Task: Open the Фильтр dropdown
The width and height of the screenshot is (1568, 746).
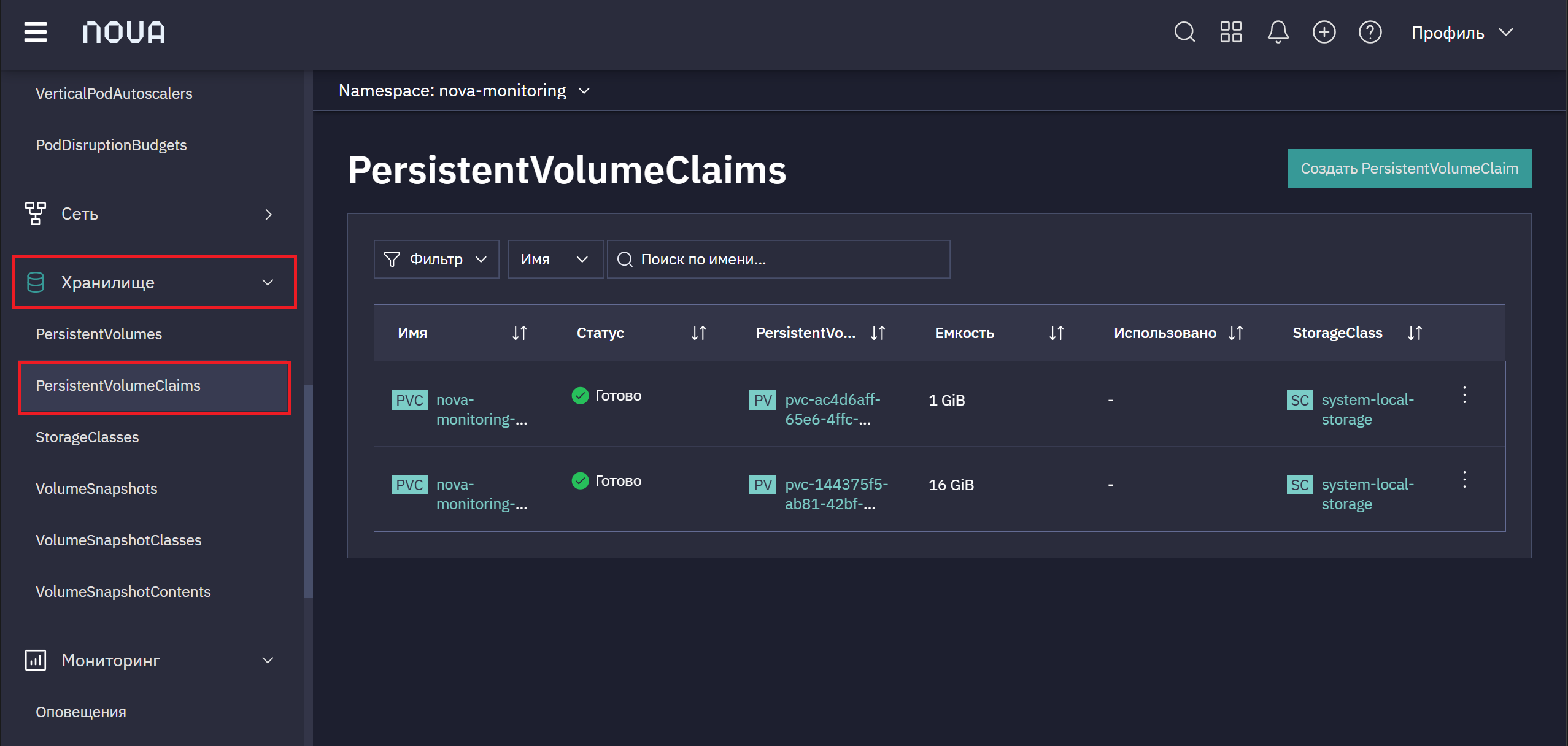Action: (x=436, y=260)
